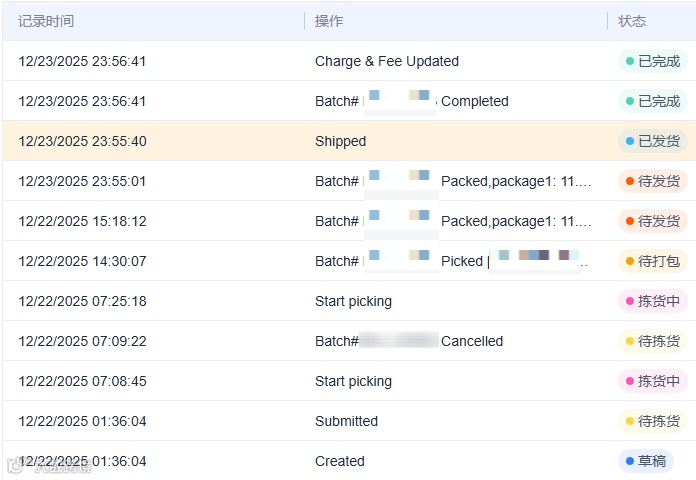The width and height of the screenshot is (696, 480).
Task: Click the timestamp 12/22/2025 15:18:12
Action: tap(82, 221)
